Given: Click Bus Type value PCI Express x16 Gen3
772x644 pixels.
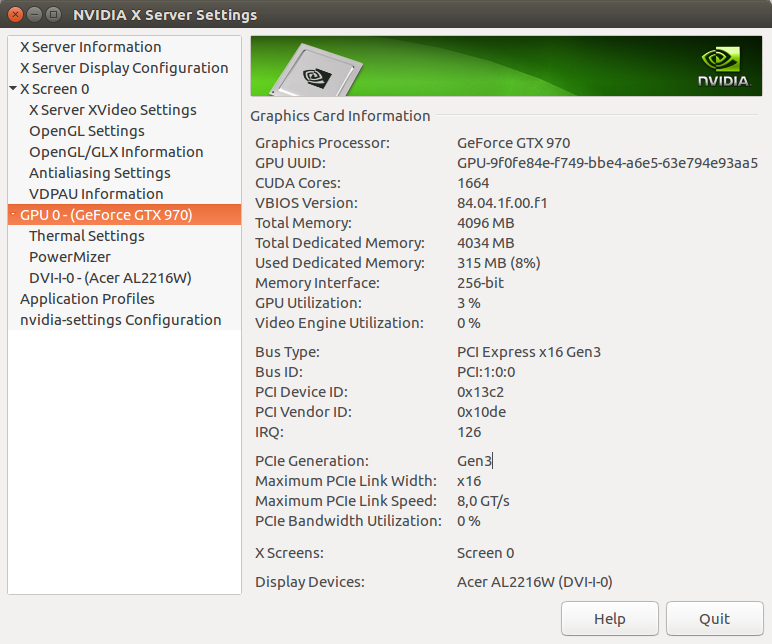Looking at the screenshot, I should coord(529,352).
